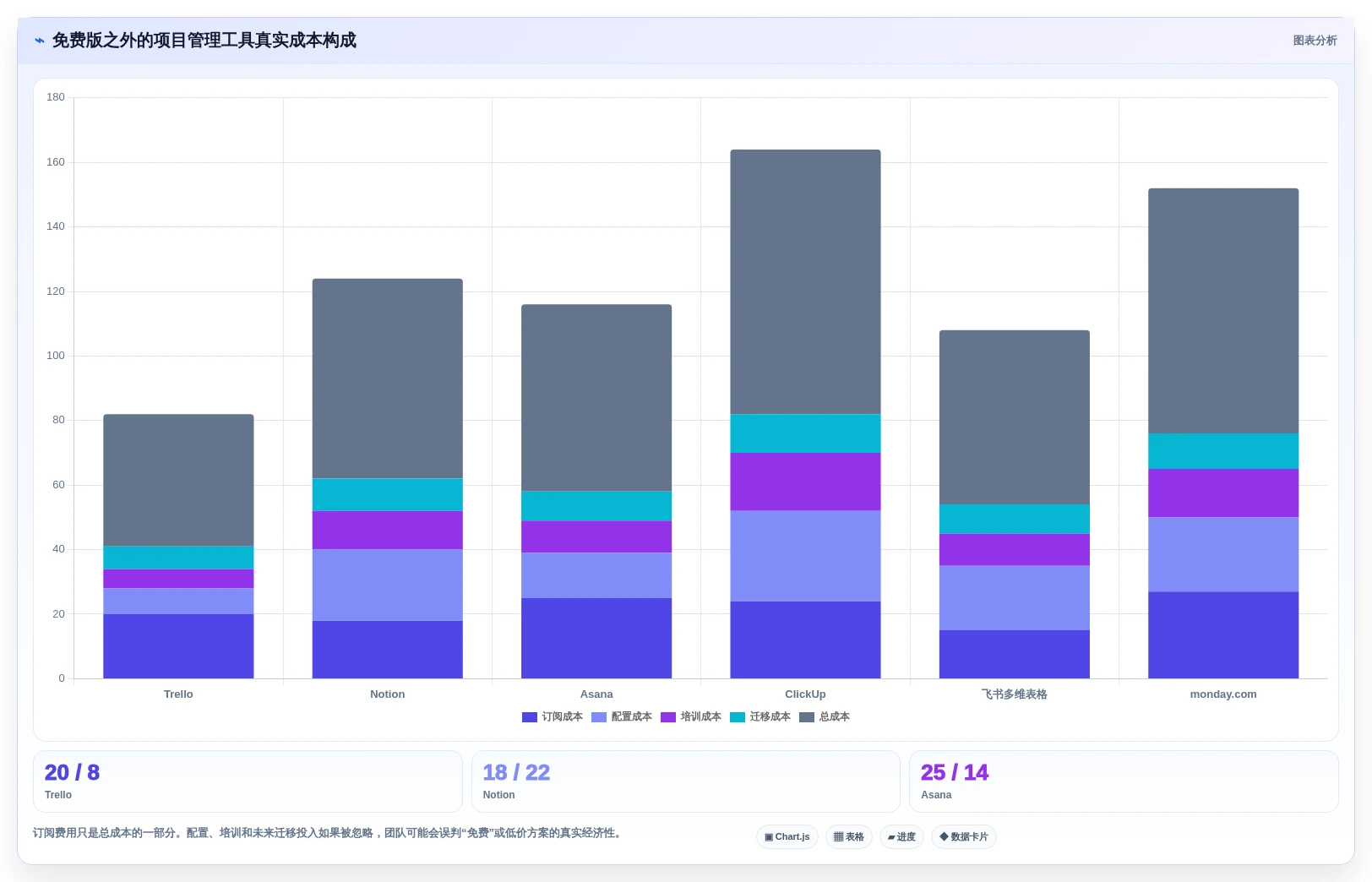Select the 表格 chip in the footer
Viewport: 1372px width, 882px height.
click(x=848, y=837)
